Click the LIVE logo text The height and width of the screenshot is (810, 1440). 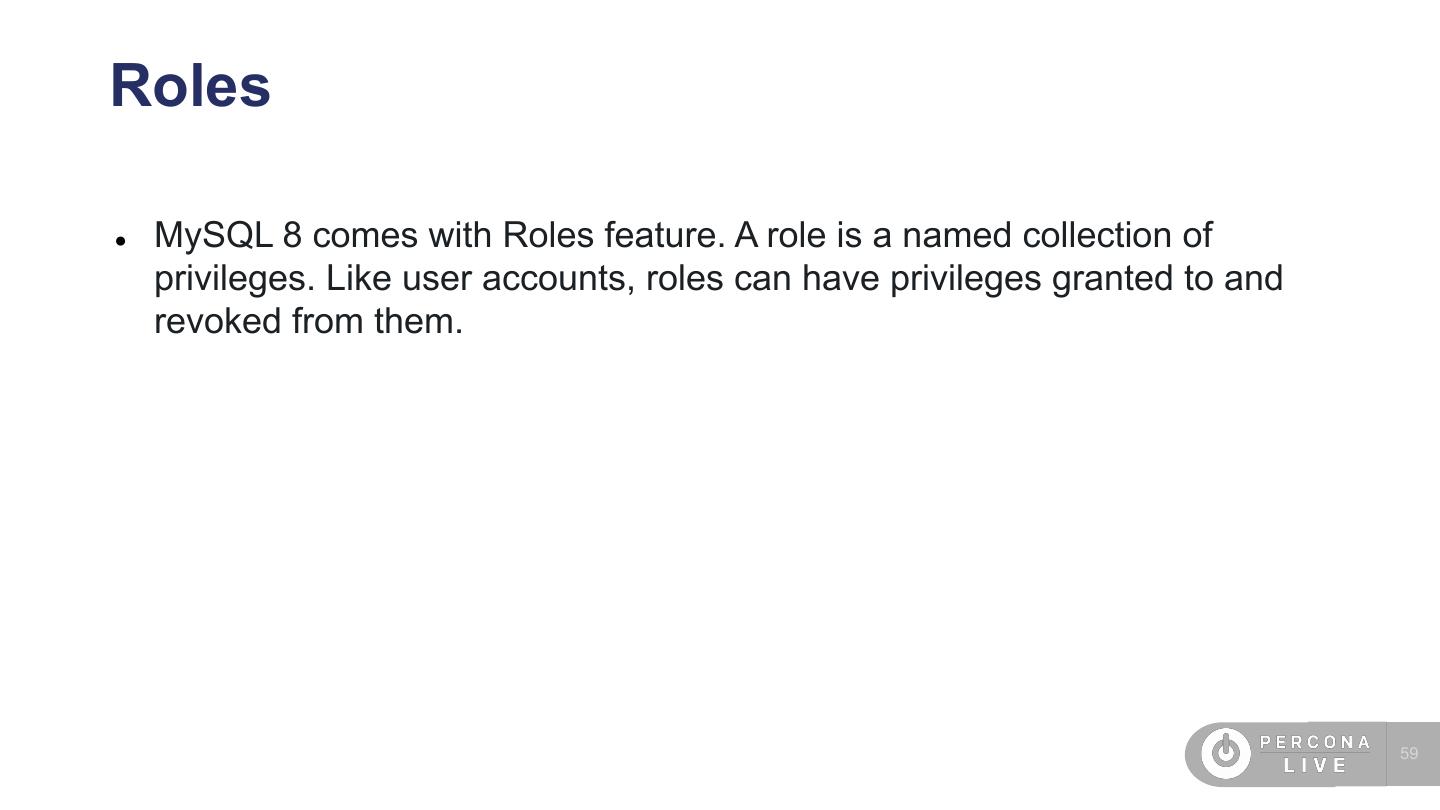point(1315,766)
